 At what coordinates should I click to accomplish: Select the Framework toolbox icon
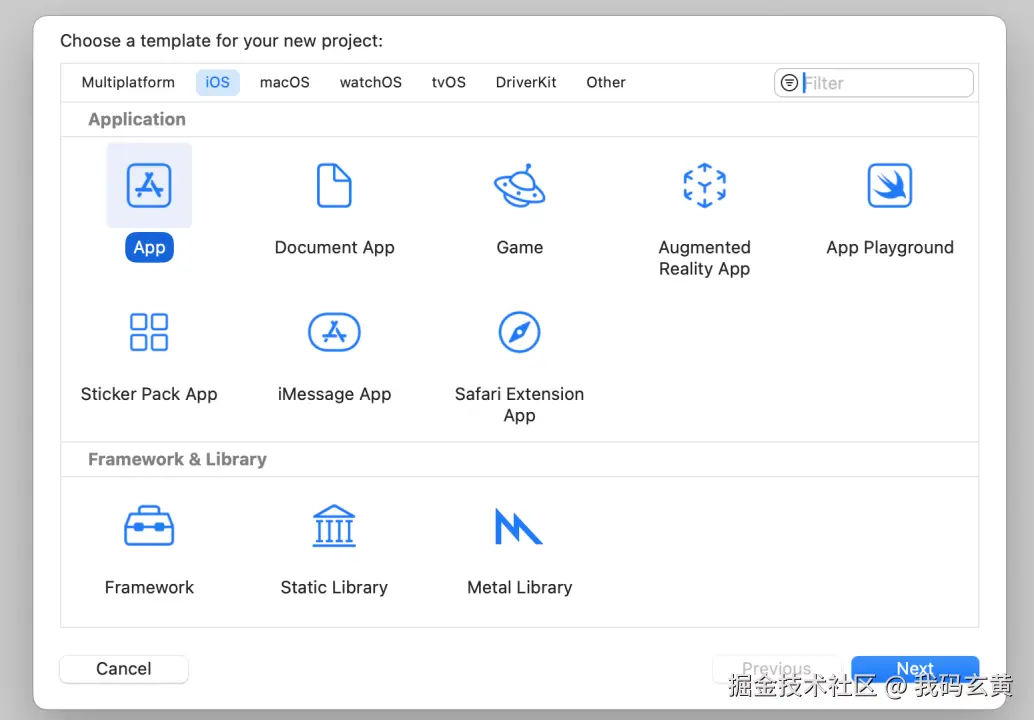coord(149,525)
